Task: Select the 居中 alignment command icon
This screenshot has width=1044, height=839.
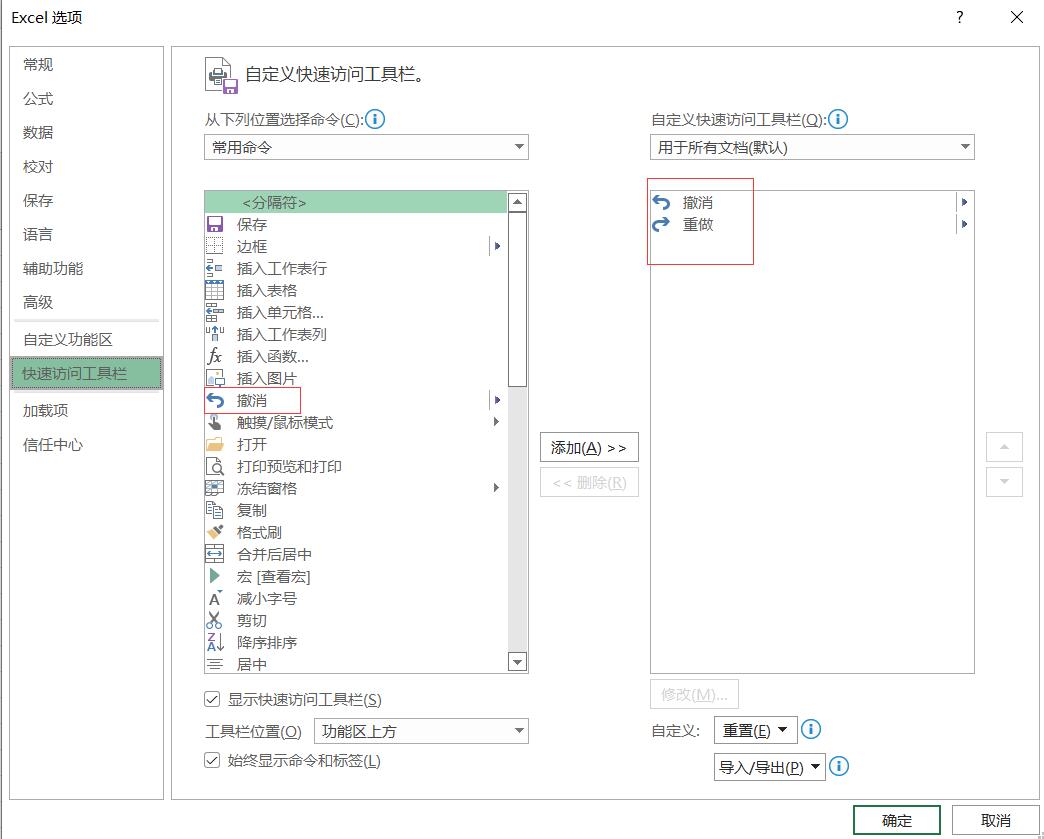Action: pyautogui.click(x=214, y=664)
